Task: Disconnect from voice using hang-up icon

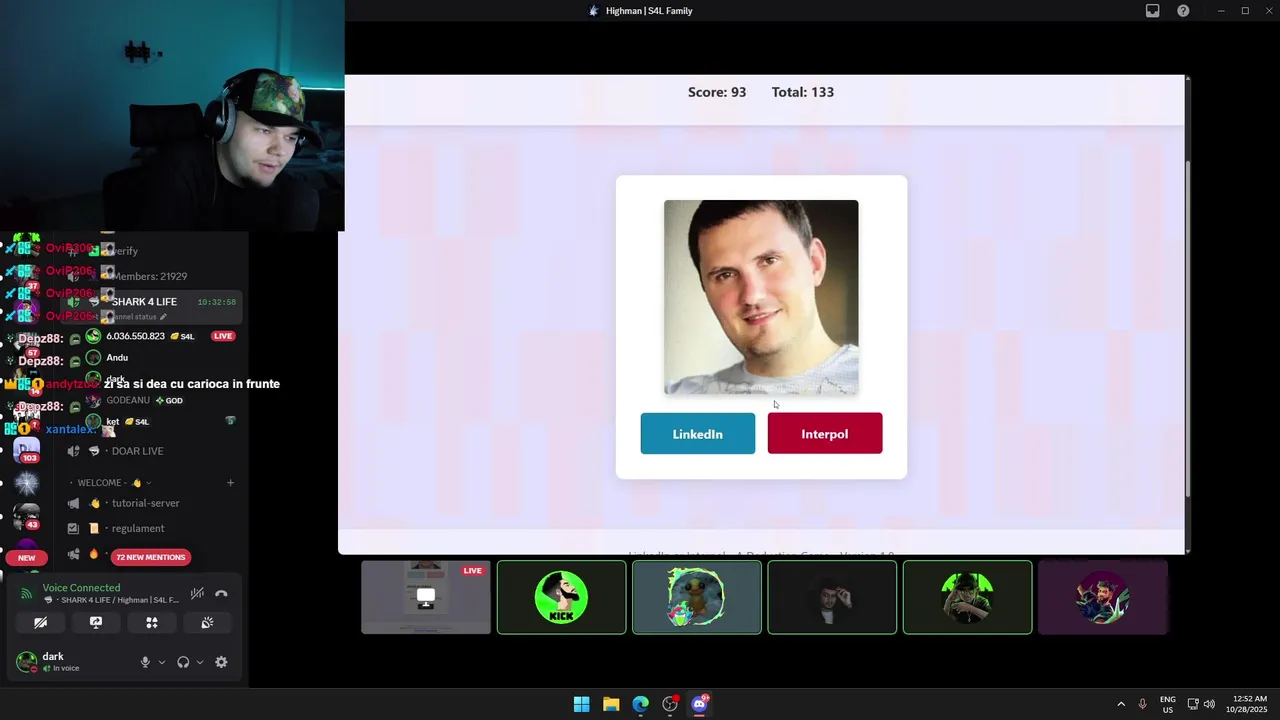Action: click(x=221, y=594)
